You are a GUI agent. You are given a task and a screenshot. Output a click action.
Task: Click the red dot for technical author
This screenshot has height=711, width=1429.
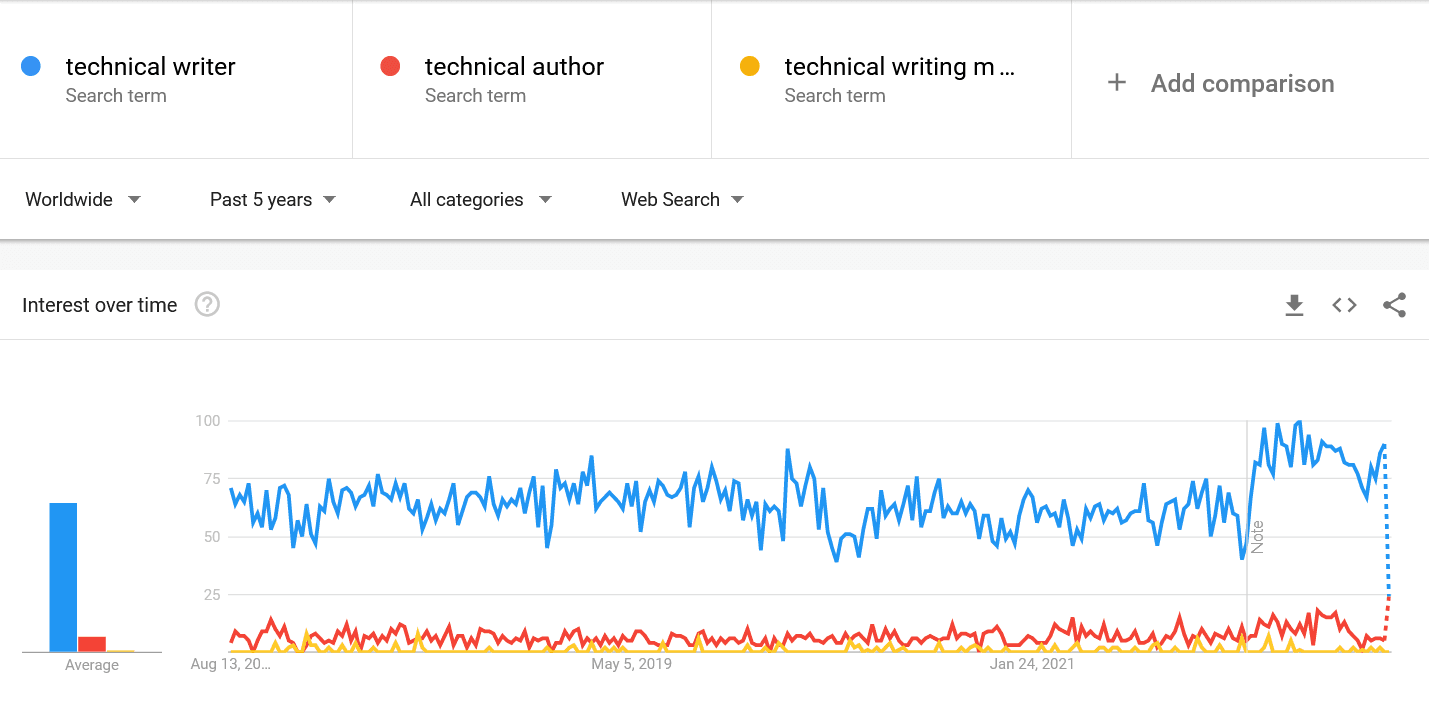click(390, 67)
